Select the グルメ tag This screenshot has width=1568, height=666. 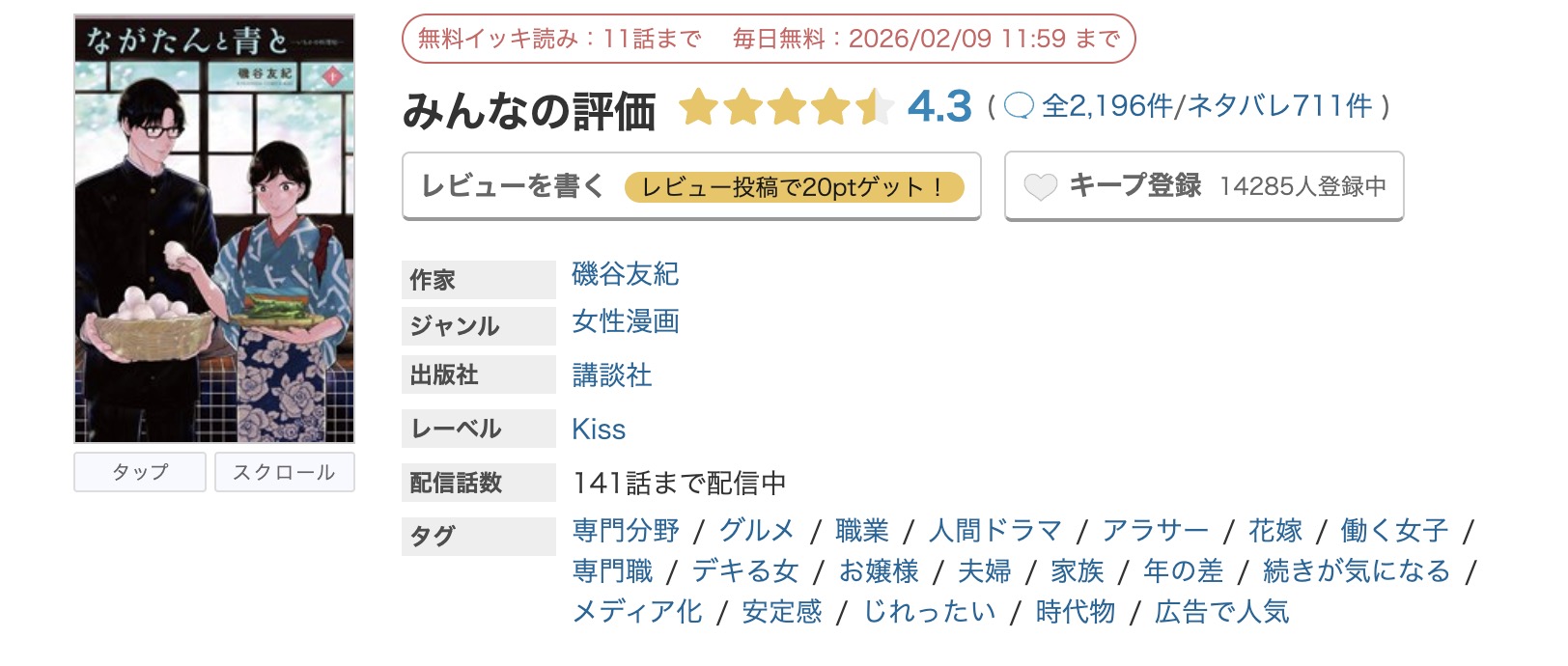(757, 529)
